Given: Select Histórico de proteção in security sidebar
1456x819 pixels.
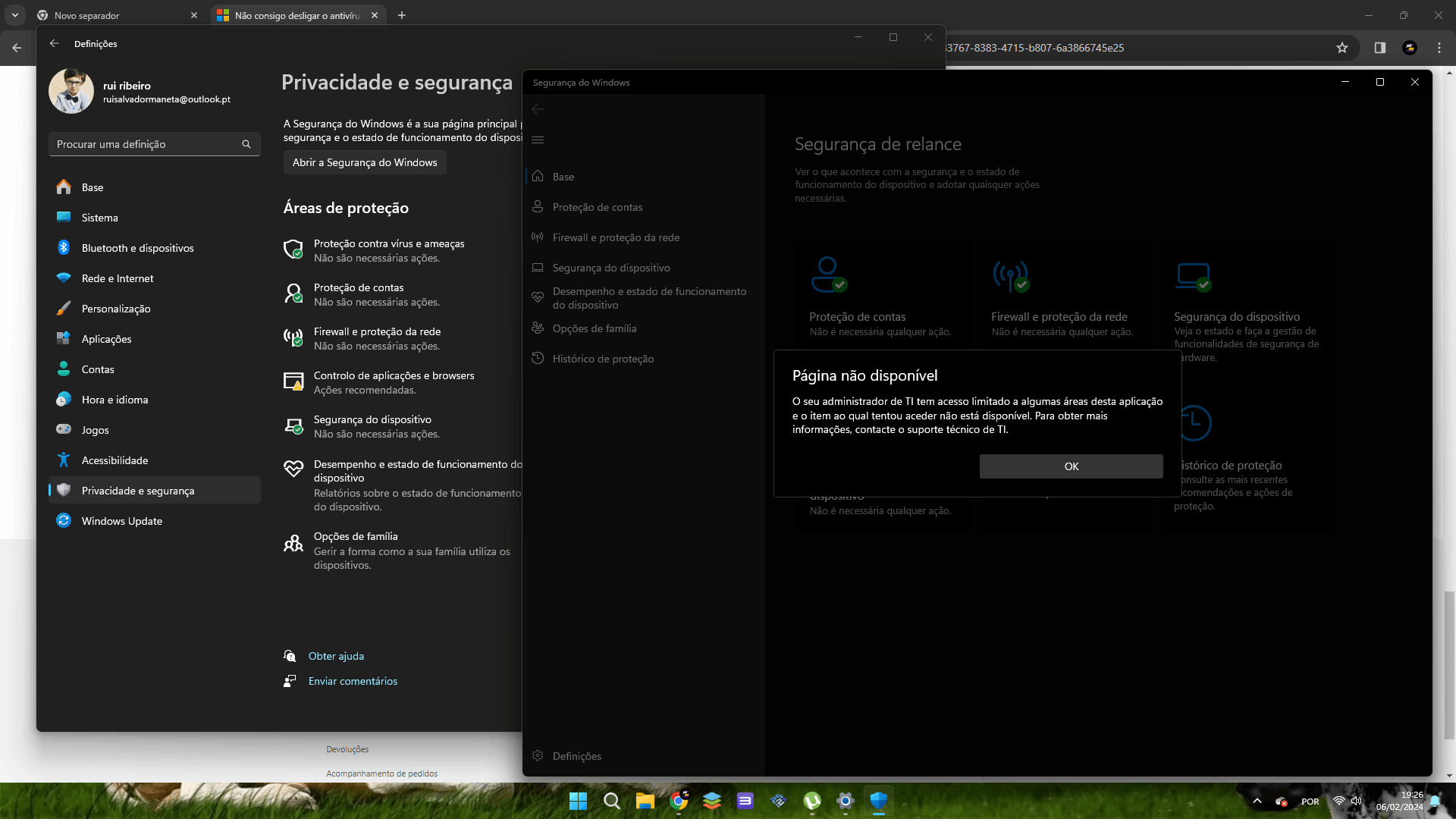Looking at the screenshot, I should [602, 359].
